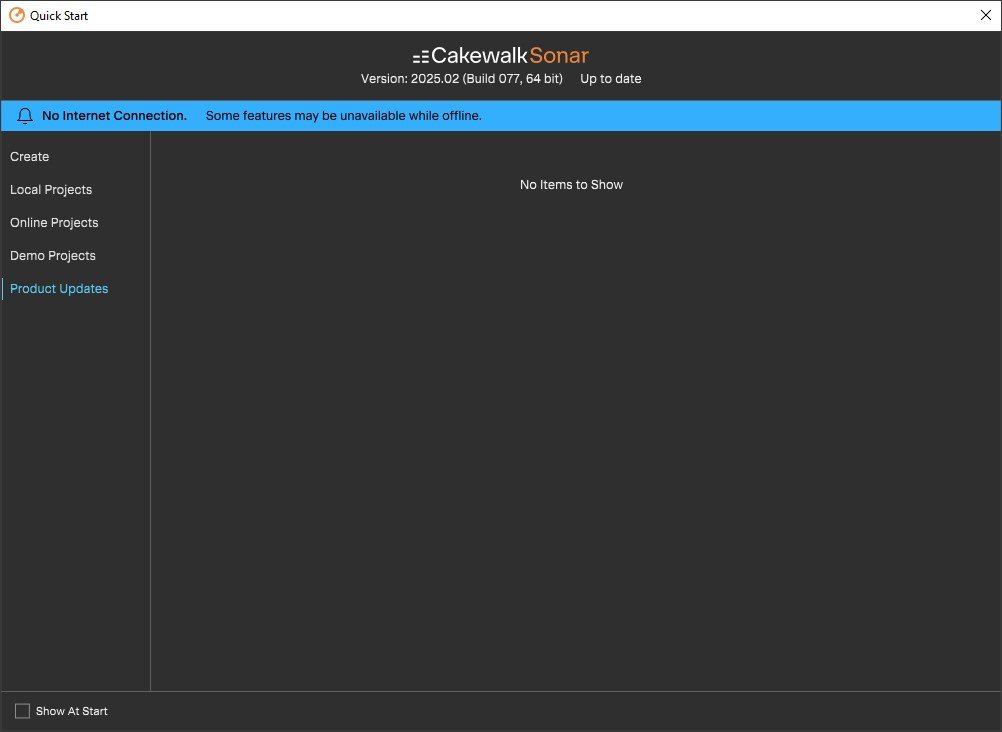Open the Demo Projects list
1002x732 pixels.
click(53, 256)
